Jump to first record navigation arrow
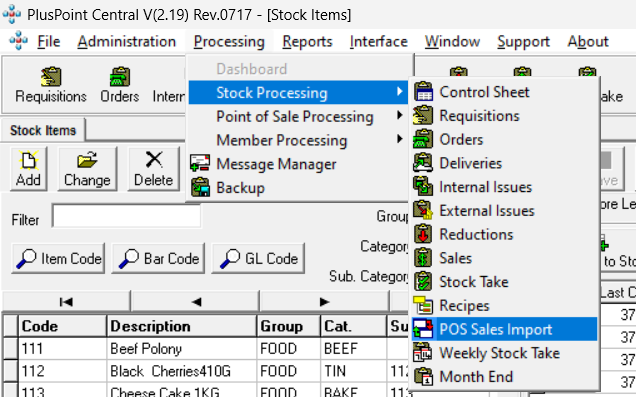This screenshot has height=397, width=636. click(x=66, y=302)
